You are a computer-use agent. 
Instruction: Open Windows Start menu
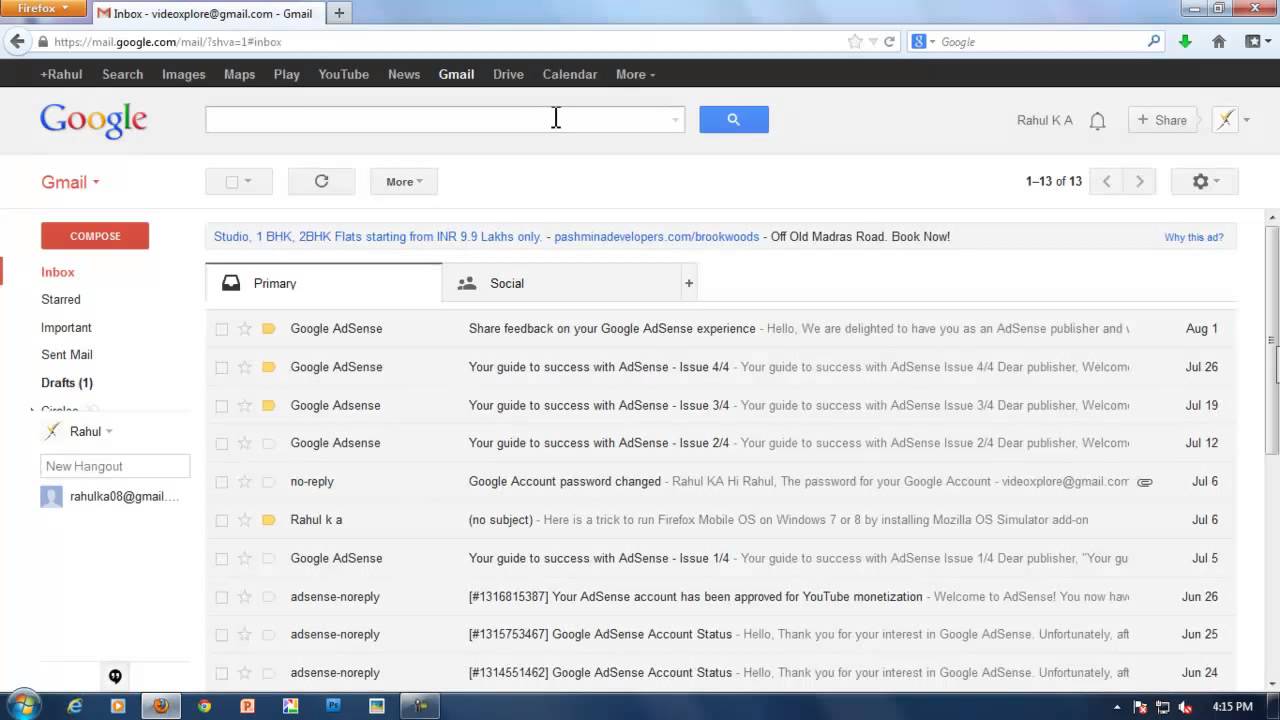coord(22,706)
